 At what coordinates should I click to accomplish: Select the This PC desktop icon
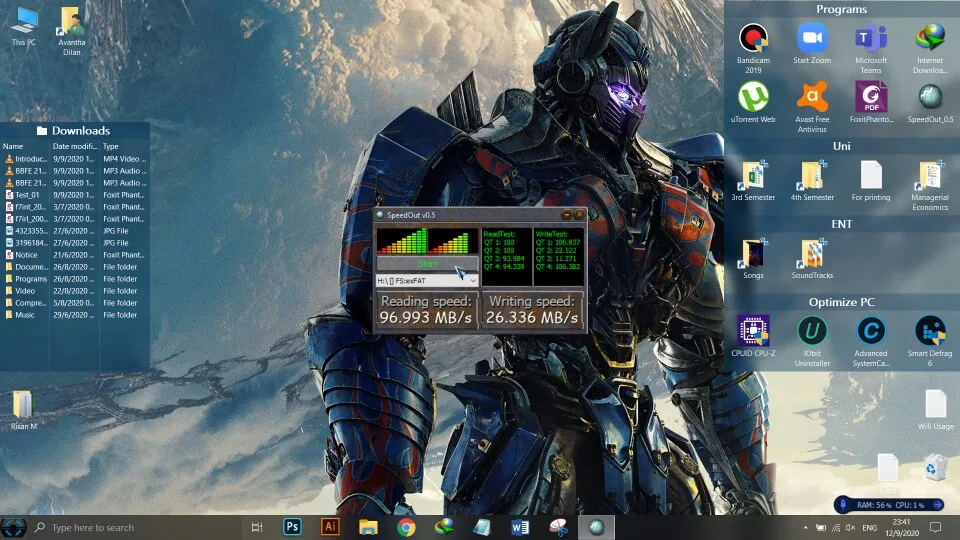coord(24,27)
